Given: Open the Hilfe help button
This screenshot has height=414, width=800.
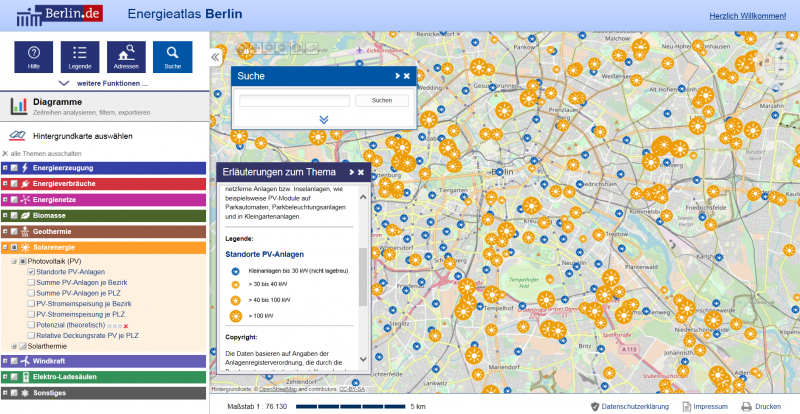Looking at the screenshot, I should [34, 57].
